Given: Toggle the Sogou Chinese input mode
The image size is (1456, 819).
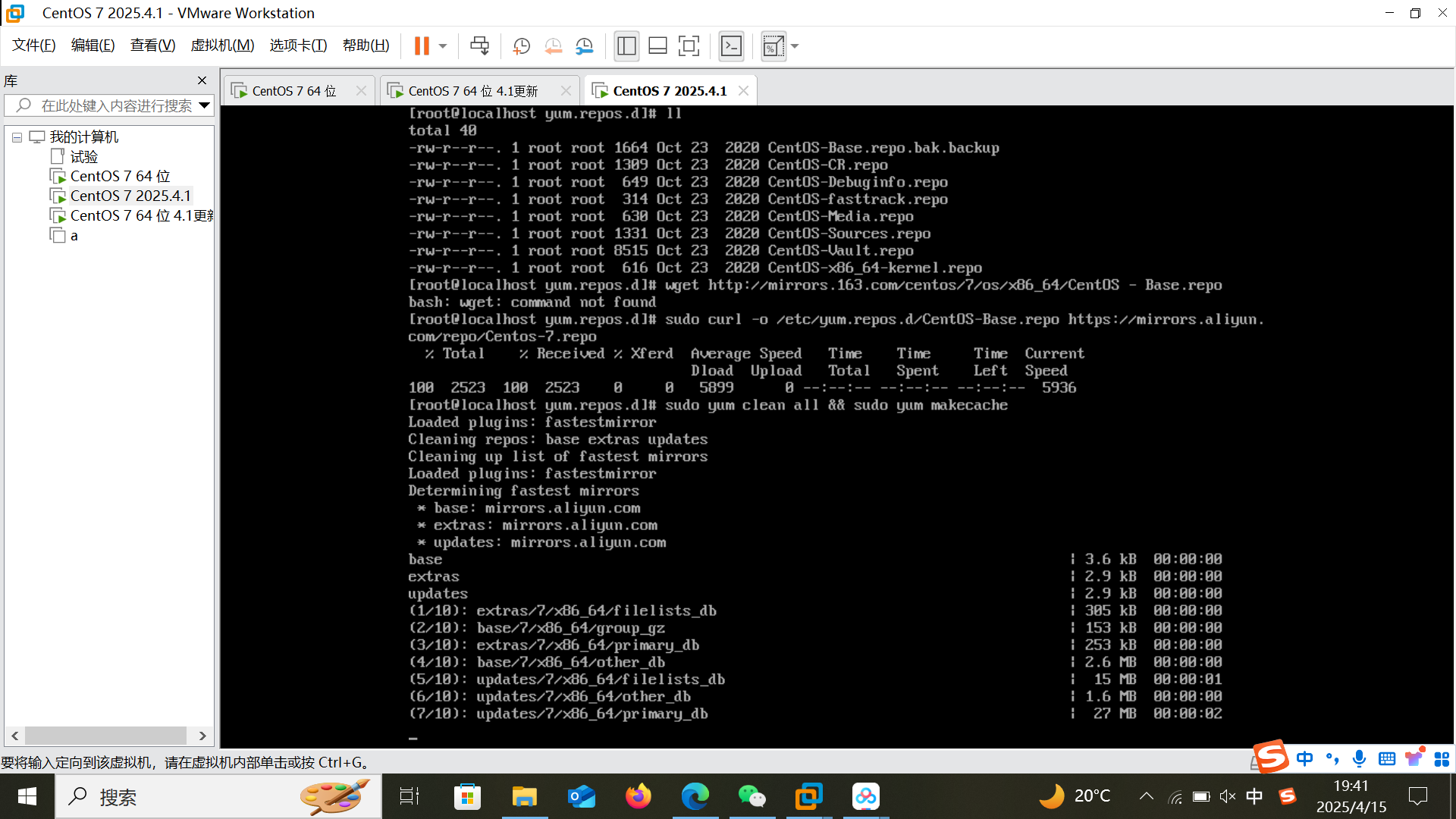Looking at the screenshot, I should pos(1304,758).
